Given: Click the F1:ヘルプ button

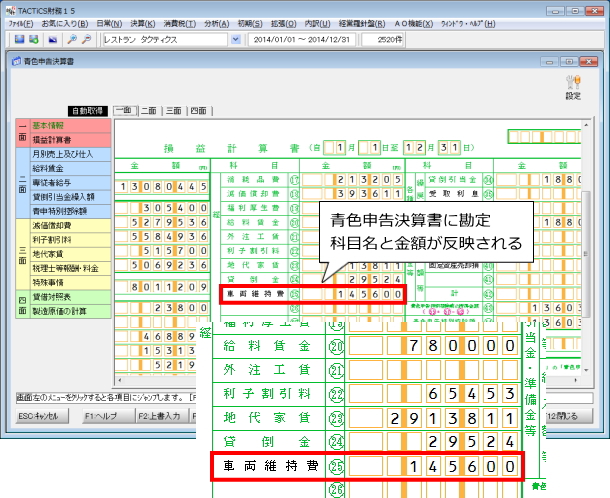Looking at the screenshot, I should pyautogui.click(x=108, y=416).
